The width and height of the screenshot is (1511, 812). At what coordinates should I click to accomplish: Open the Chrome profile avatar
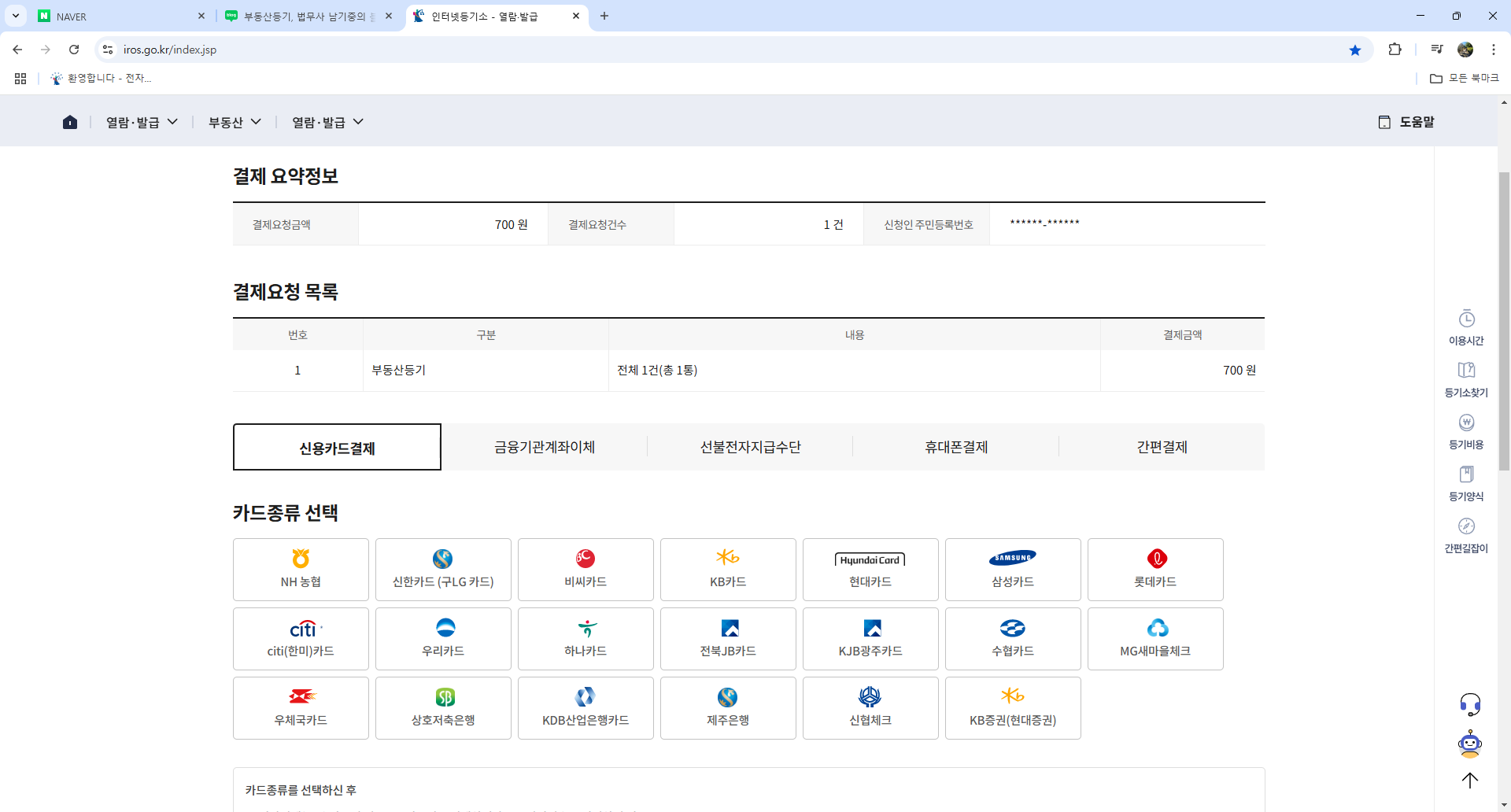[x=1465, y=50]
